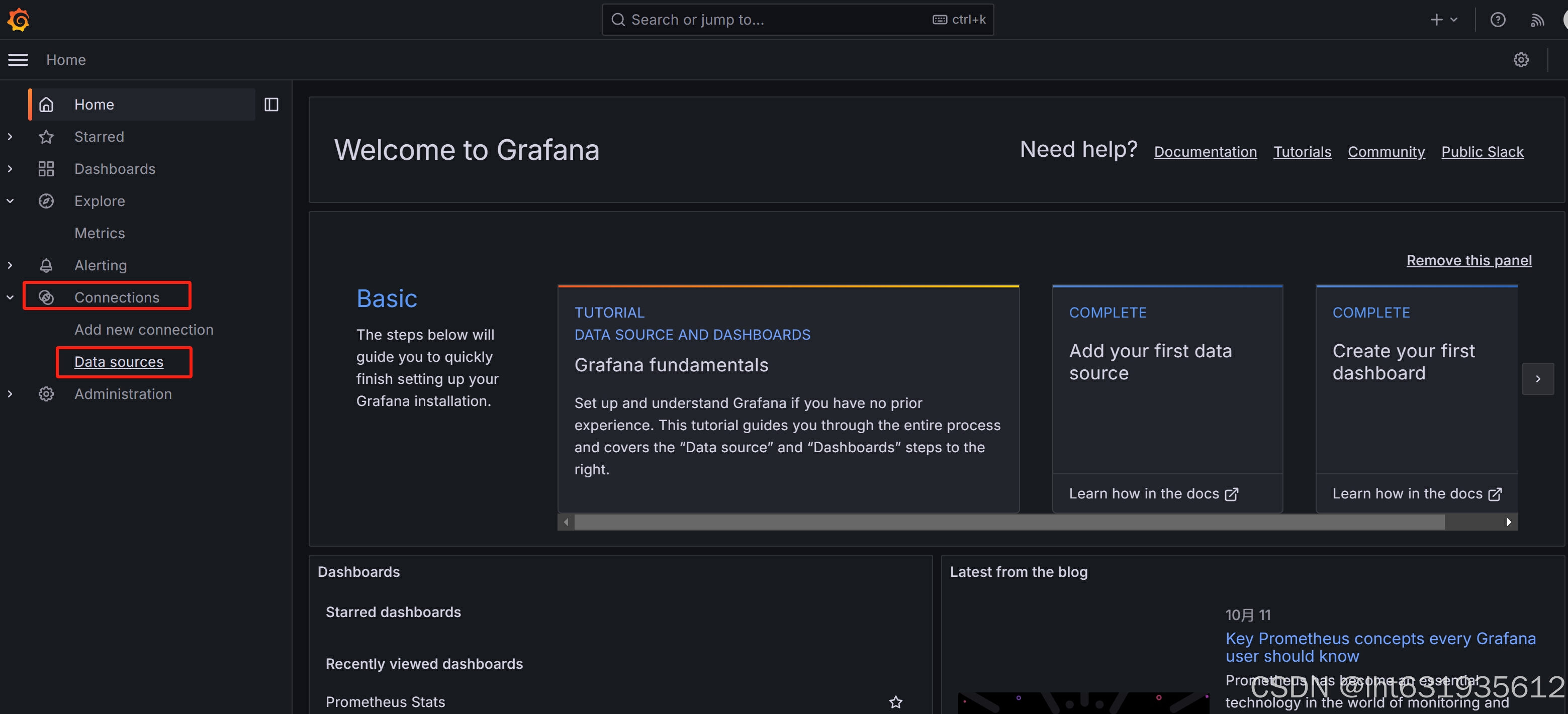The width and height of the screenshot is (1568, 714).
Task: Expand the Dashboards section chevron
Action: pyautogui.click(x=11, y=169)
